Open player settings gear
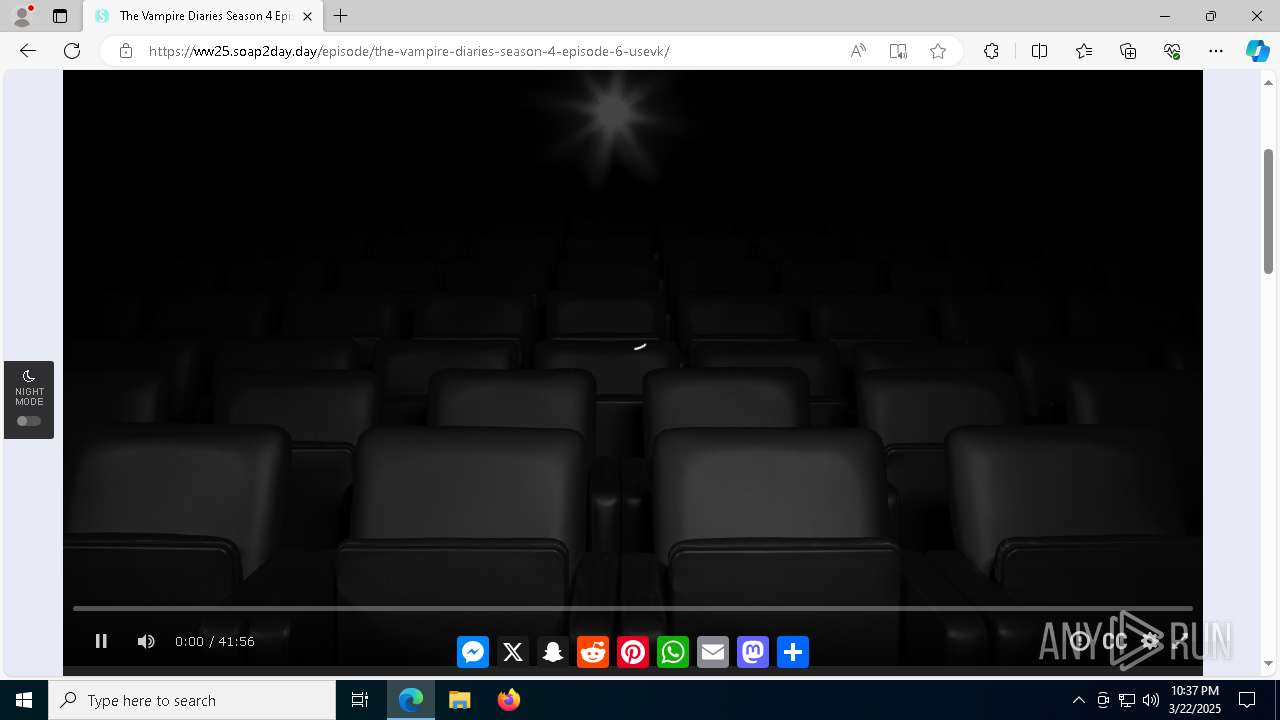The width and height of the screenshot is (1280, 720). (1150, 641)
